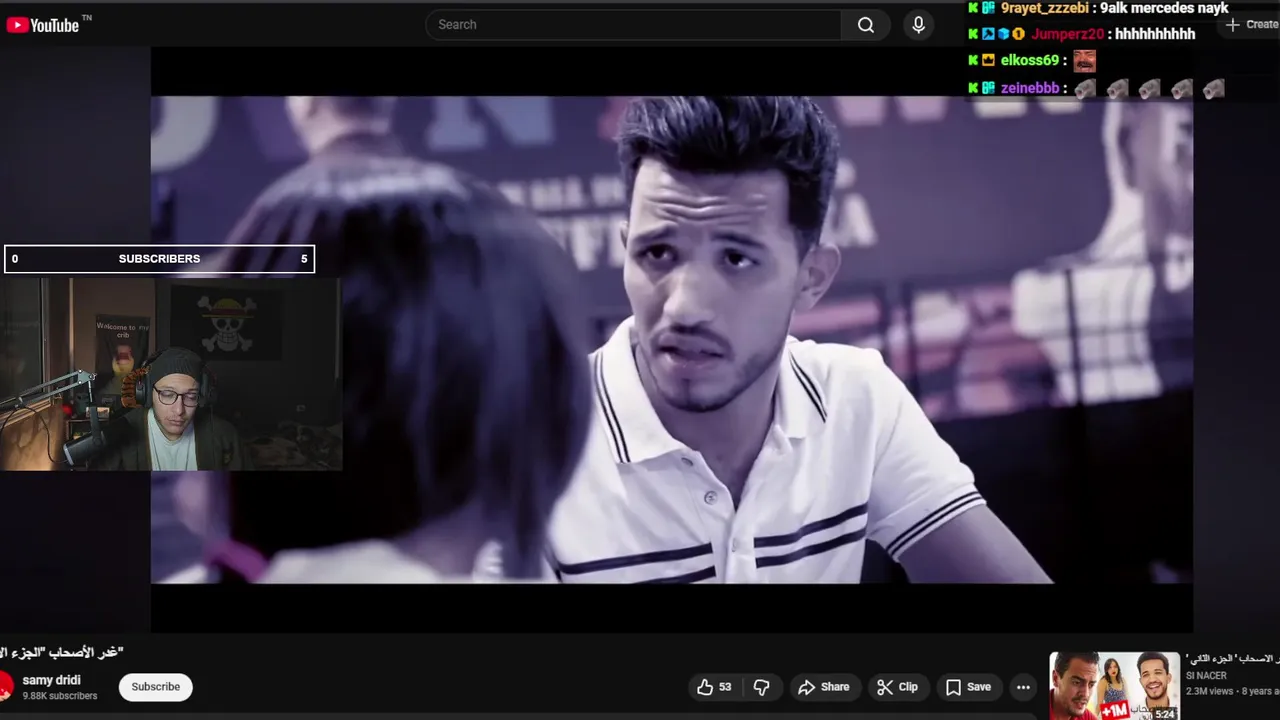
Task: Start voice search with the microphone icon
Action: (919, 25)
